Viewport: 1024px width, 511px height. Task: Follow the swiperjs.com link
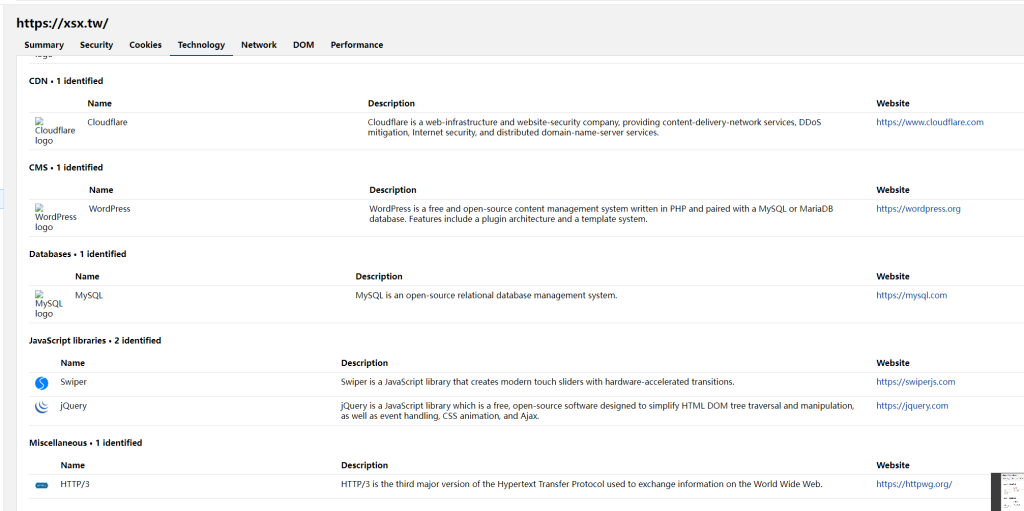click(x=916, y=382)
